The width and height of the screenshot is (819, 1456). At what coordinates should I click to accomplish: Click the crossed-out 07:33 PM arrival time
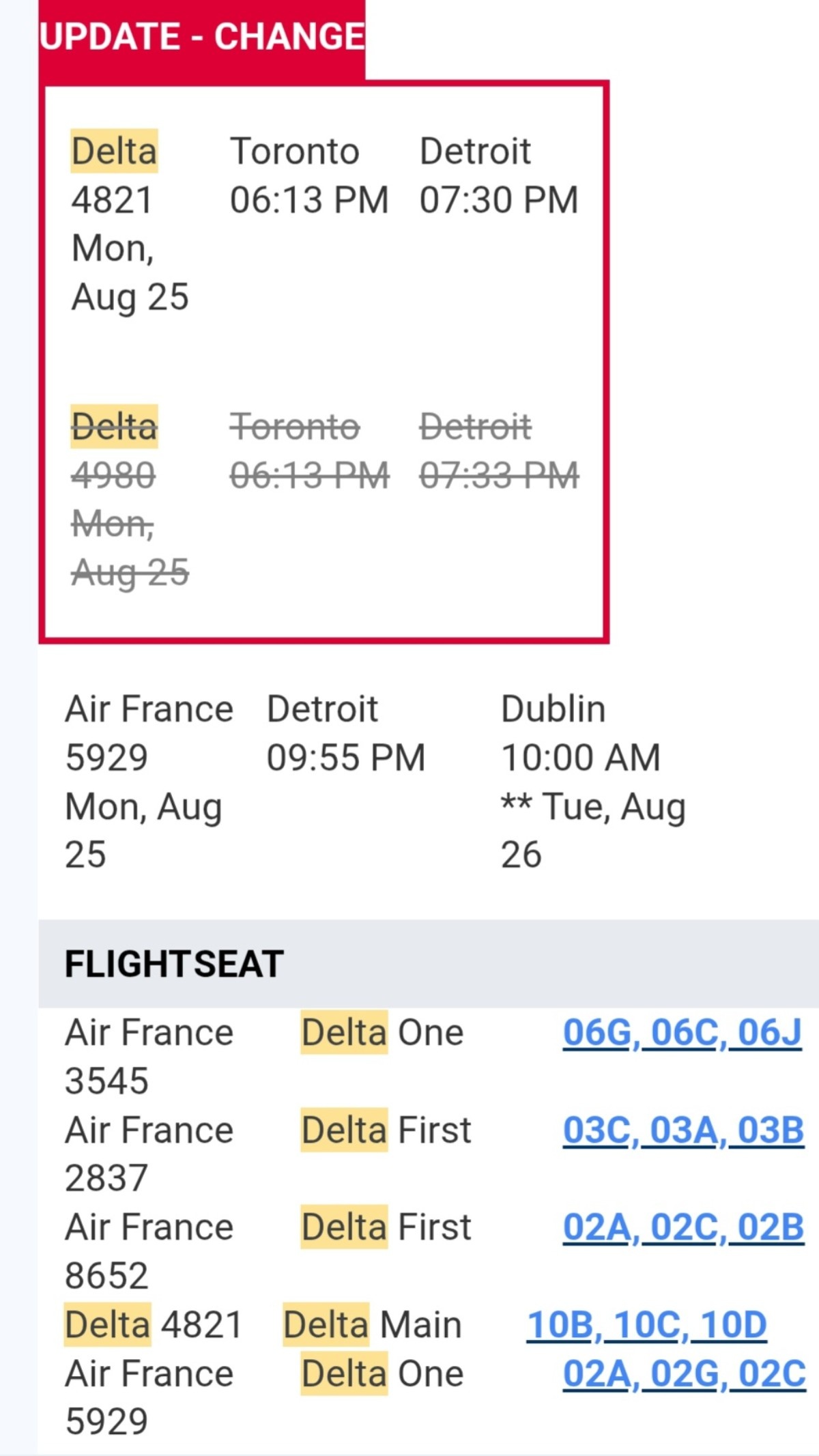point(499,476)
